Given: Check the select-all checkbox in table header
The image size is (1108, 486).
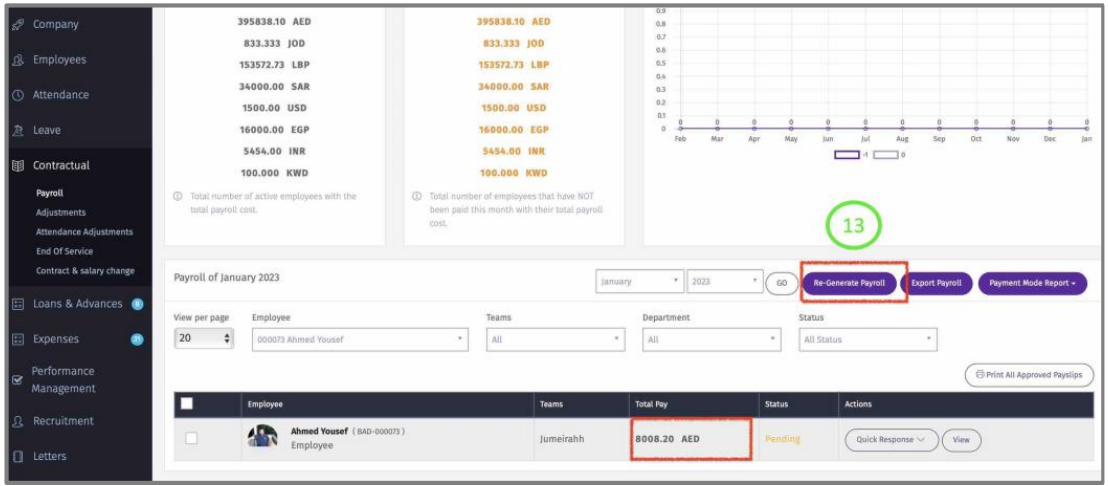Looking at the screenshot, I should (x=185, y=405).
